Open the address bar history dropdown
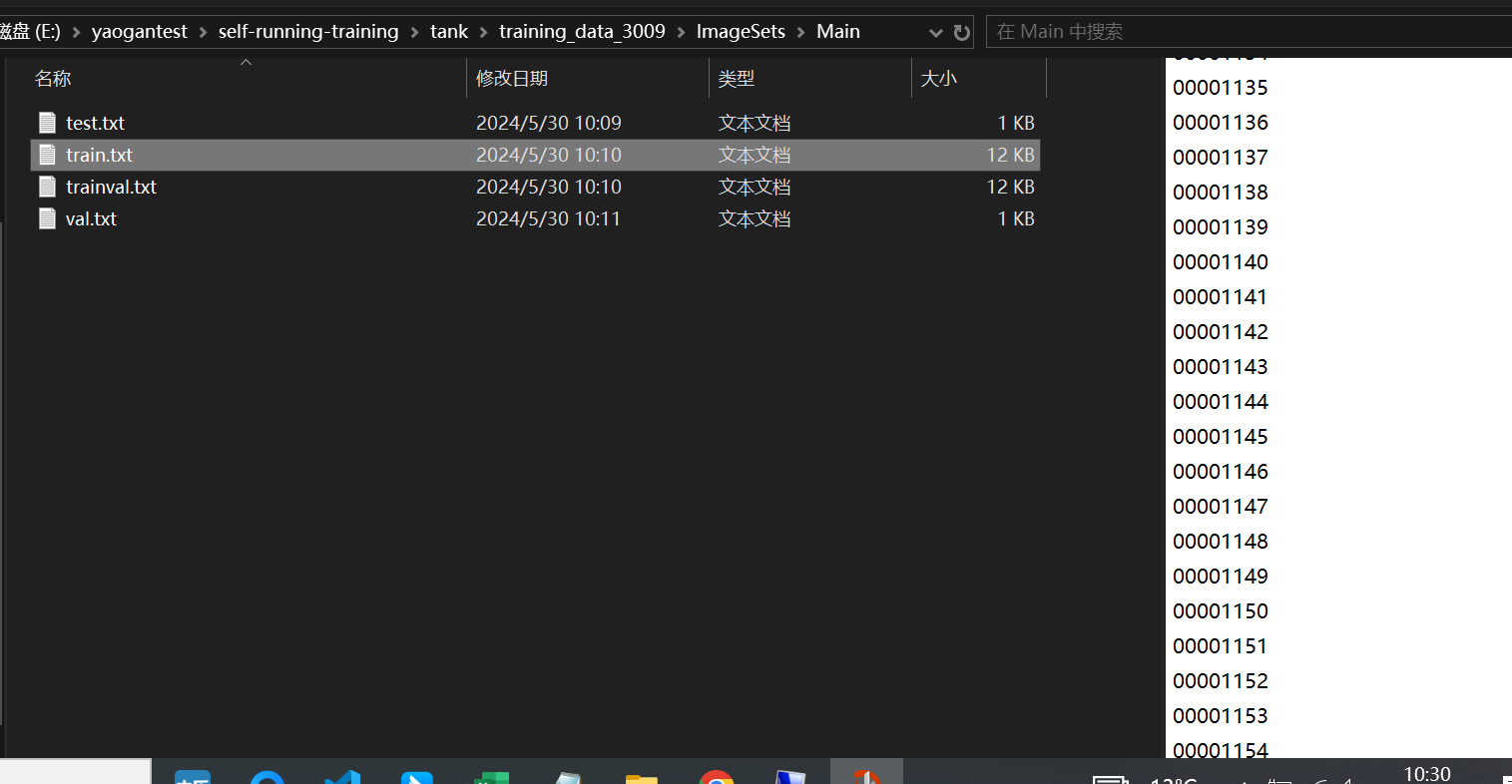 point(935,32)
